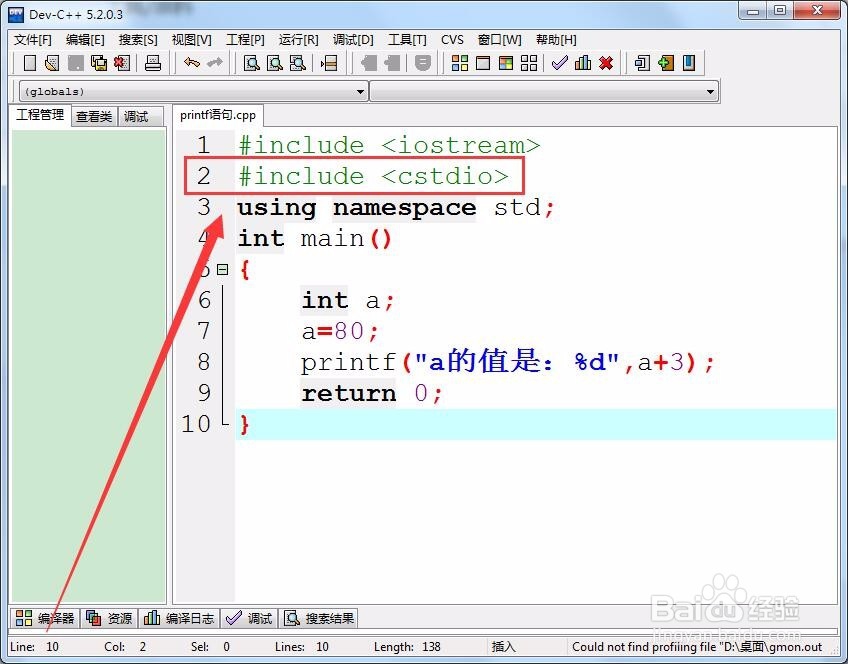Click the Rebuild All icon
Screen dimensions: 848x664
pos(529,63)
